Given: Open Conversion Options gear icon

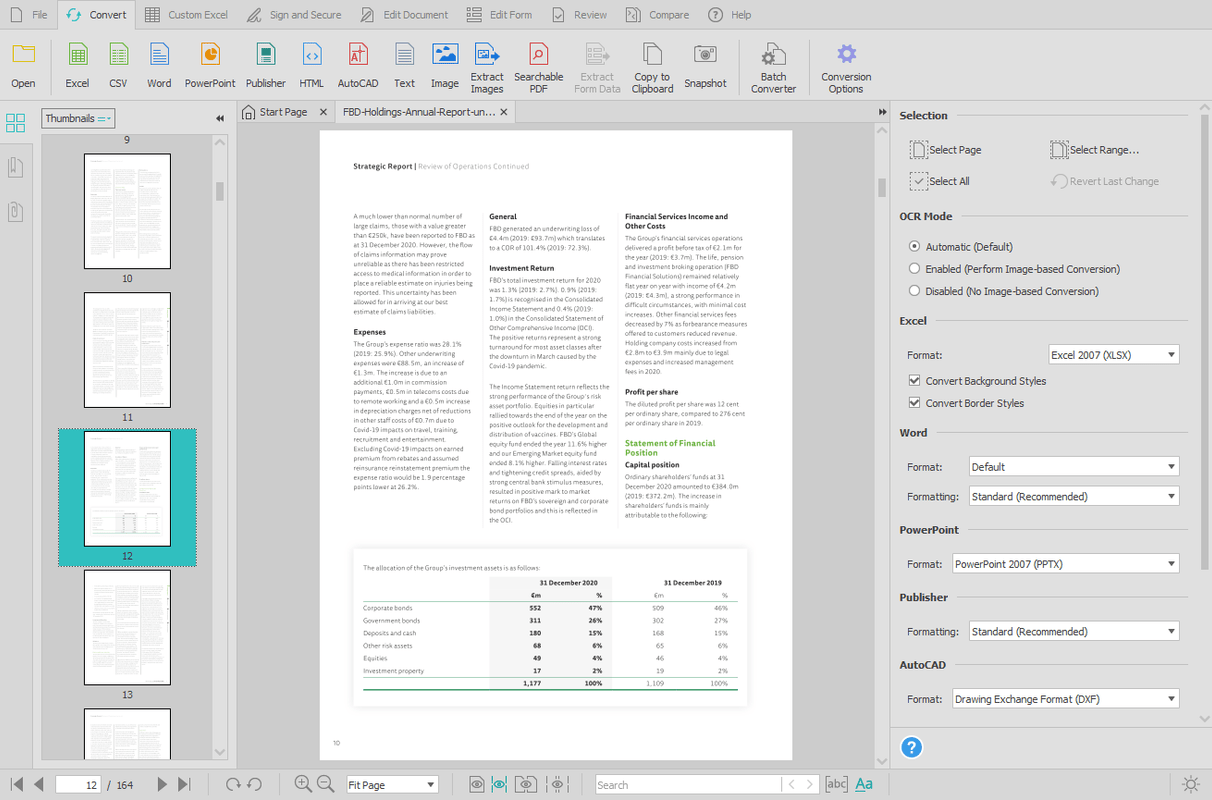Looking at the screenshot, I should click(x=846, y=65).
